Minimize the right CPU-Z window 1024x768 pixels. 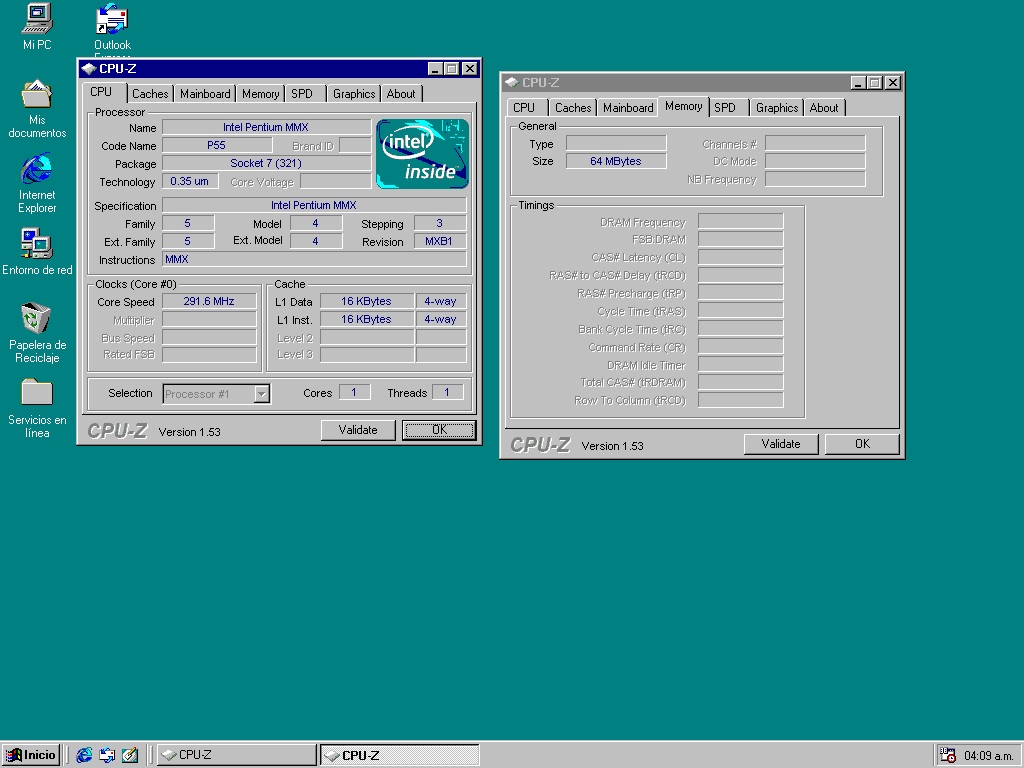858,83
